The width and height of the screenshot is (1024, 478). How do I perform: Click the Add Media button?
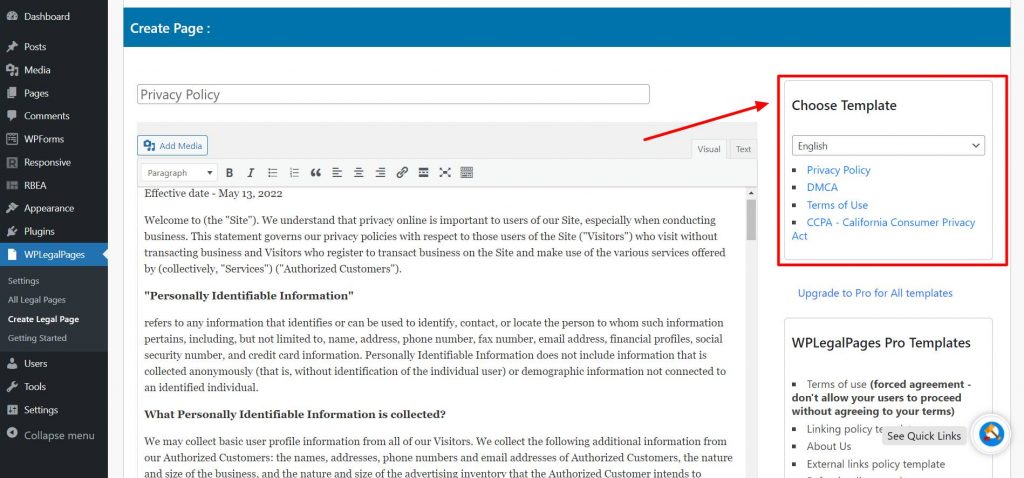point(173,146)
